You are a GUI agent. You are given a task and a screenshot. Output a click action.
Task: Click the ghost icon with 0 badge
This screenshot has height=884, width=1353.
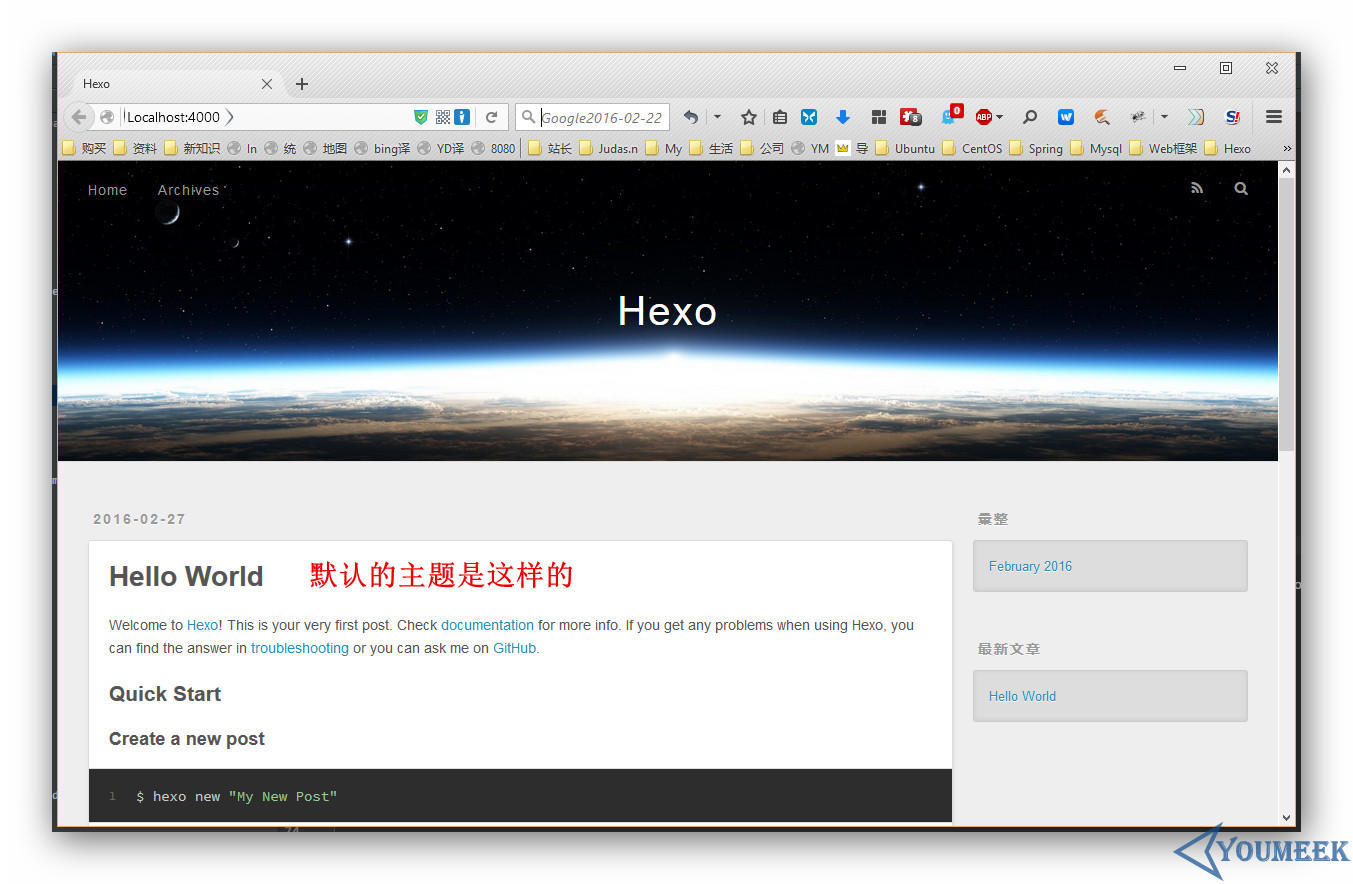tap(951, 115)
